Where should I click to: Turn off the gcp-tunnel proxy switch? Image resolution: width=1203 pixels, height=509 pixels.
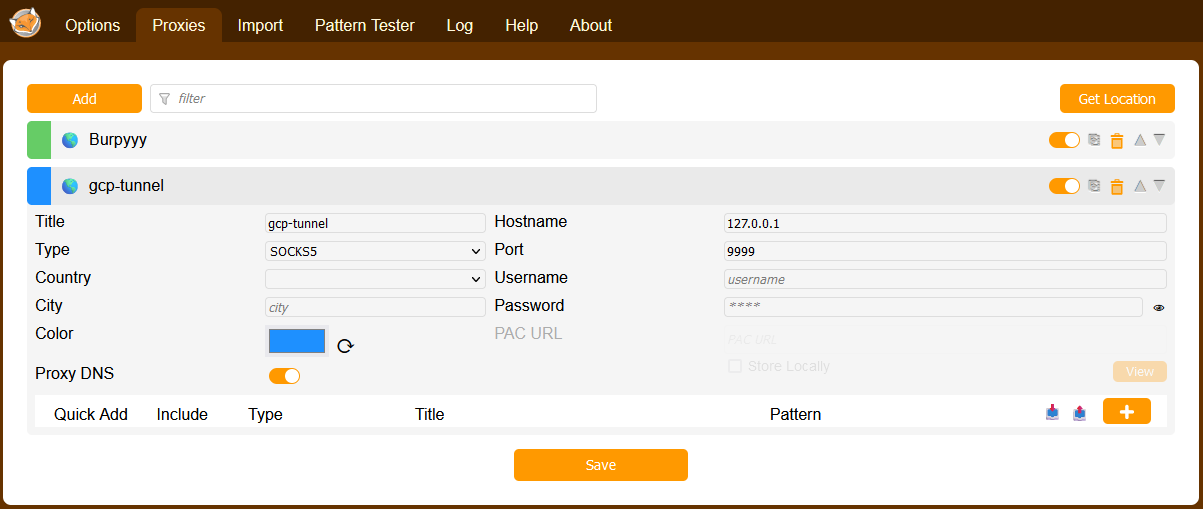pos(1064,186)
